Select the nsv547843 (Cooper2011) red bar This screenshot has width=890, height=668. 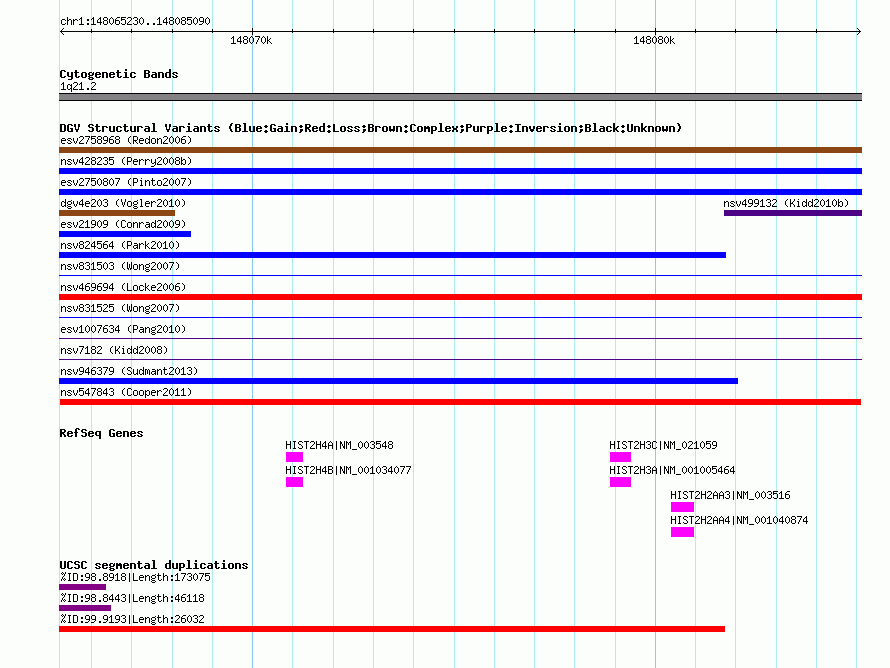coord(460,402)
